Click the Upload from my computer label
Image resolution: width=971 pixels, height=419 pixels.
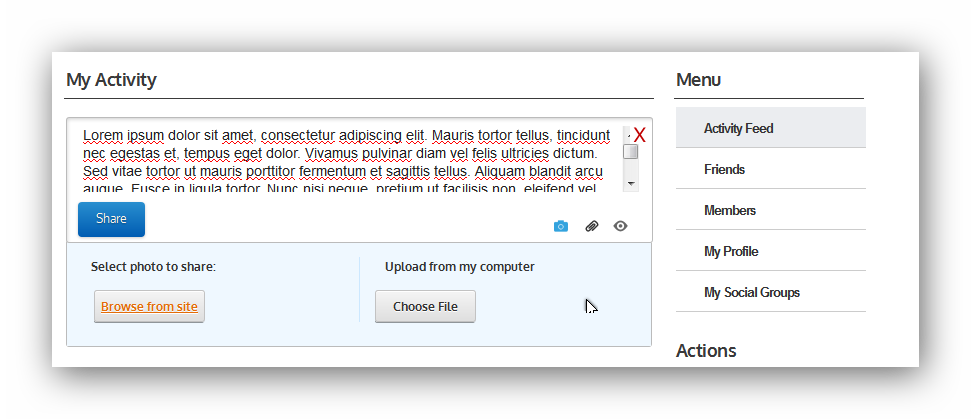pos(459,267)
